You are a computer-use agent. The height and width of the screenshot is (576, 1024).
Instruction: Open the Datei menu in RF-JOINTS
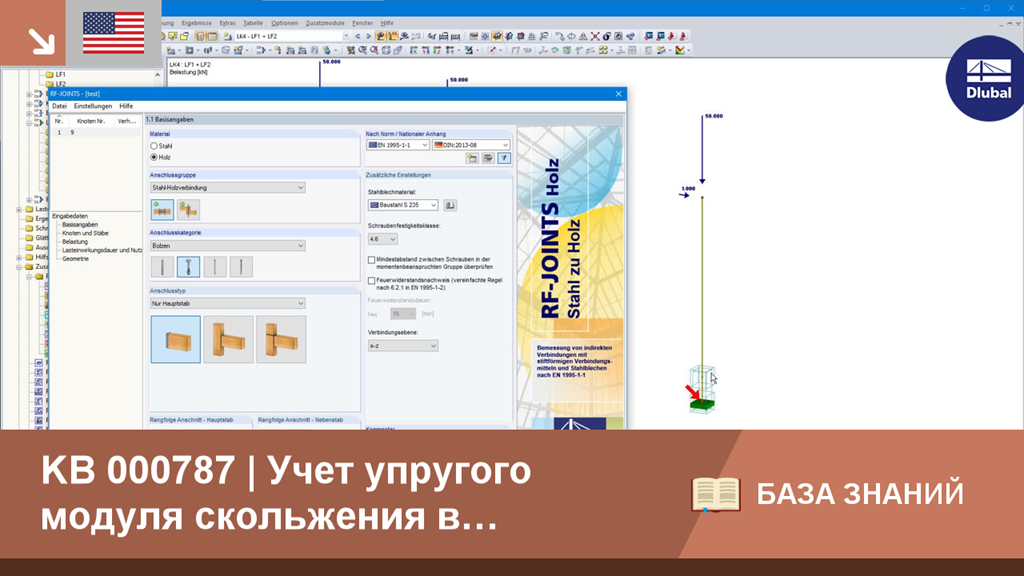(x=59, y=106)
